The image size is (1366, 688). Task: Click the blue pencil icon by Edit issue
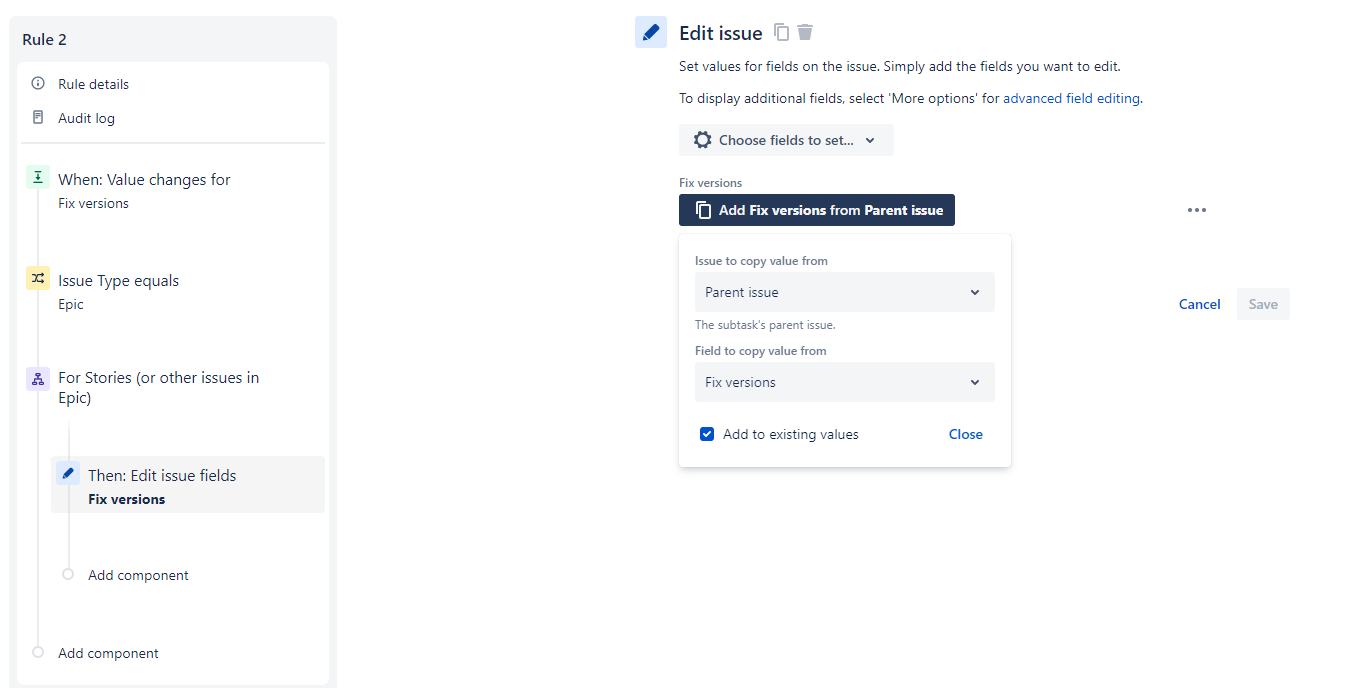point(651,32)
